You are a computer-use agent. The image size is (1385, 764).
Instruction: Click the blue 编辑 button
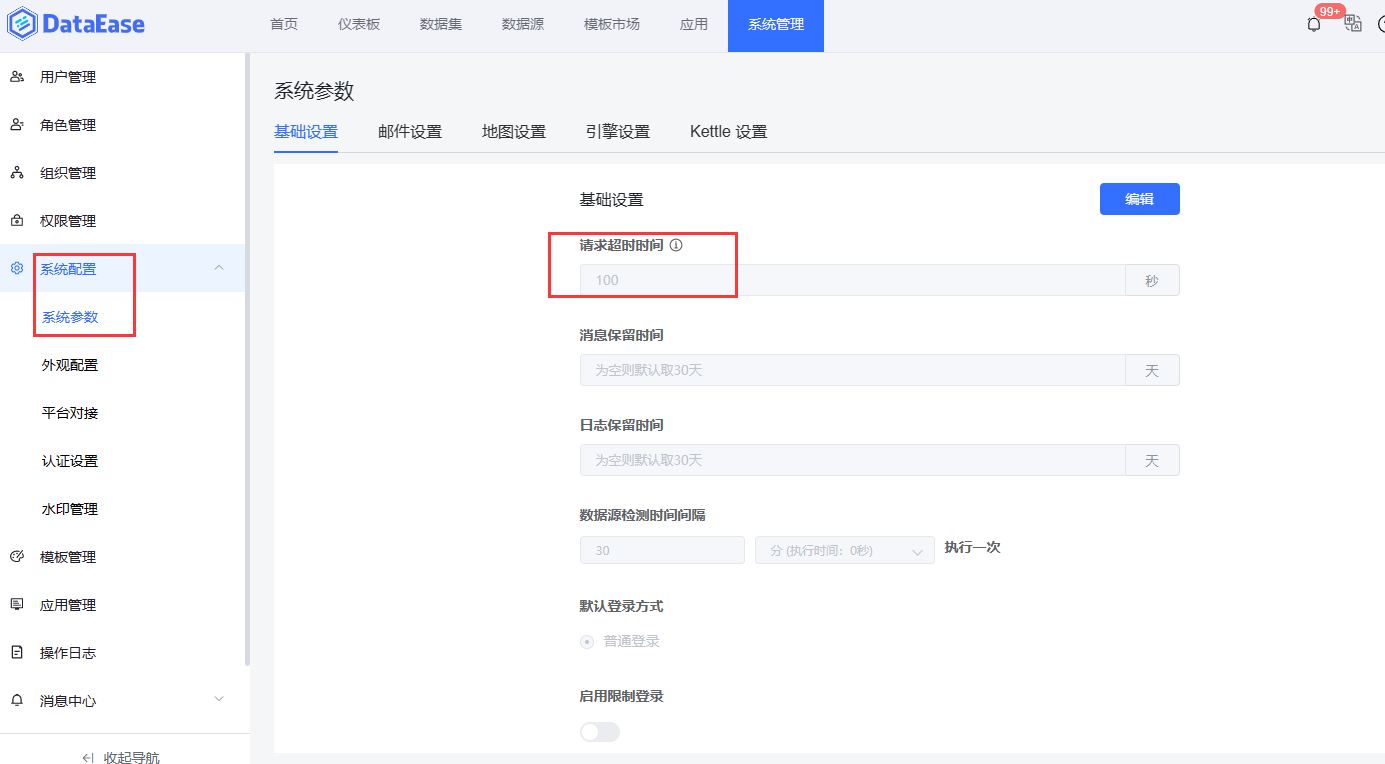tap(1139, 198)
